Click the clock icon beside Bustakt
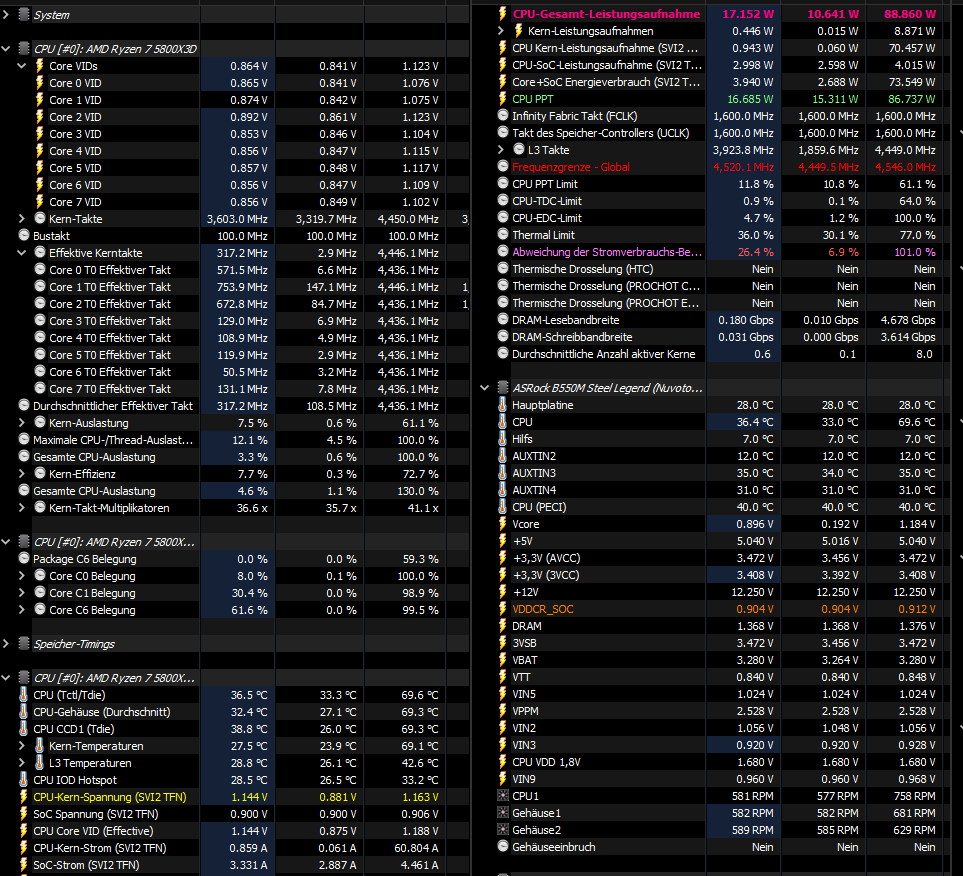Image resolution: width=963 pixels, height=876 pixels. tap(24, 235)
